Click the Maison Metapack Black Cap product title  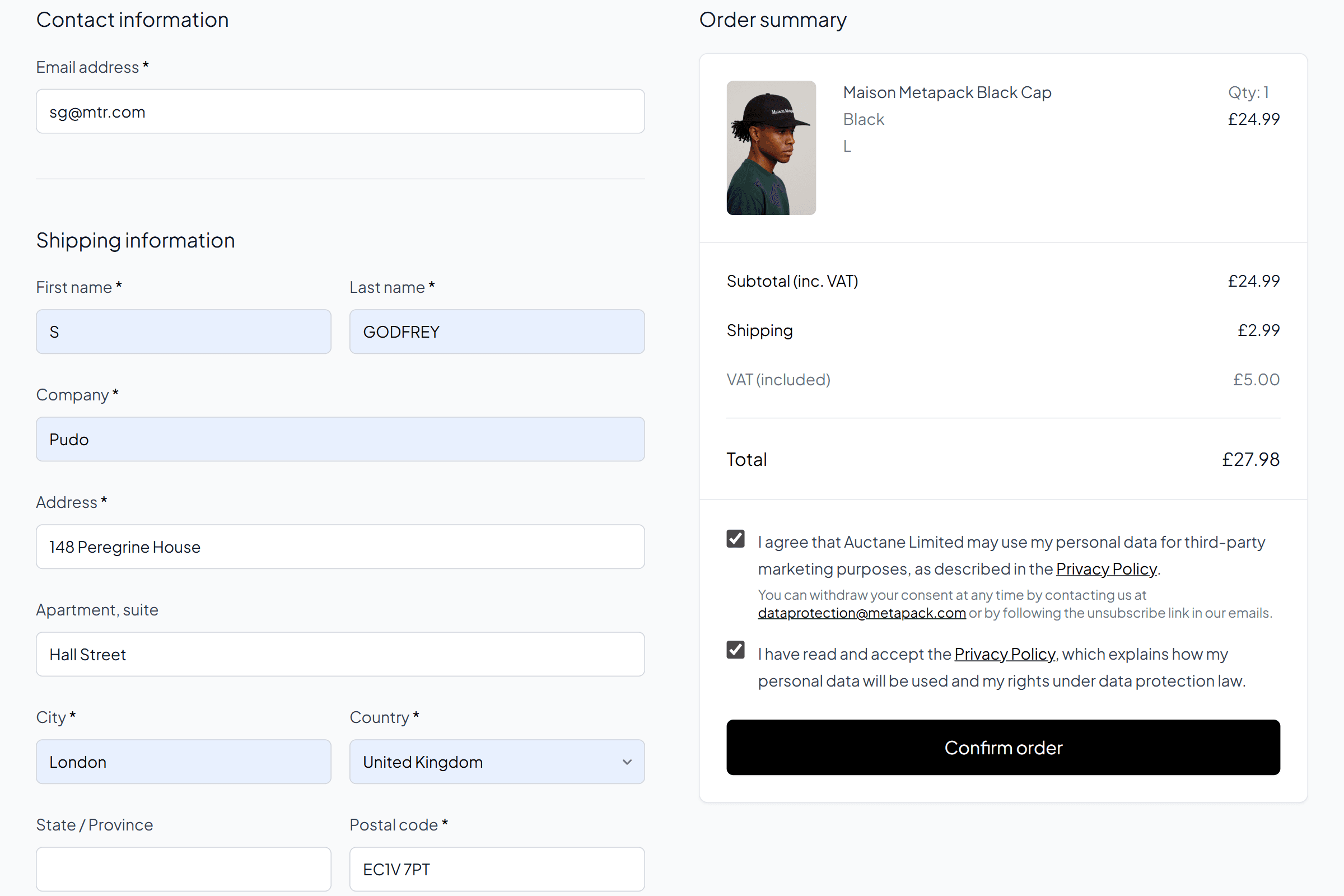(947, 92)
